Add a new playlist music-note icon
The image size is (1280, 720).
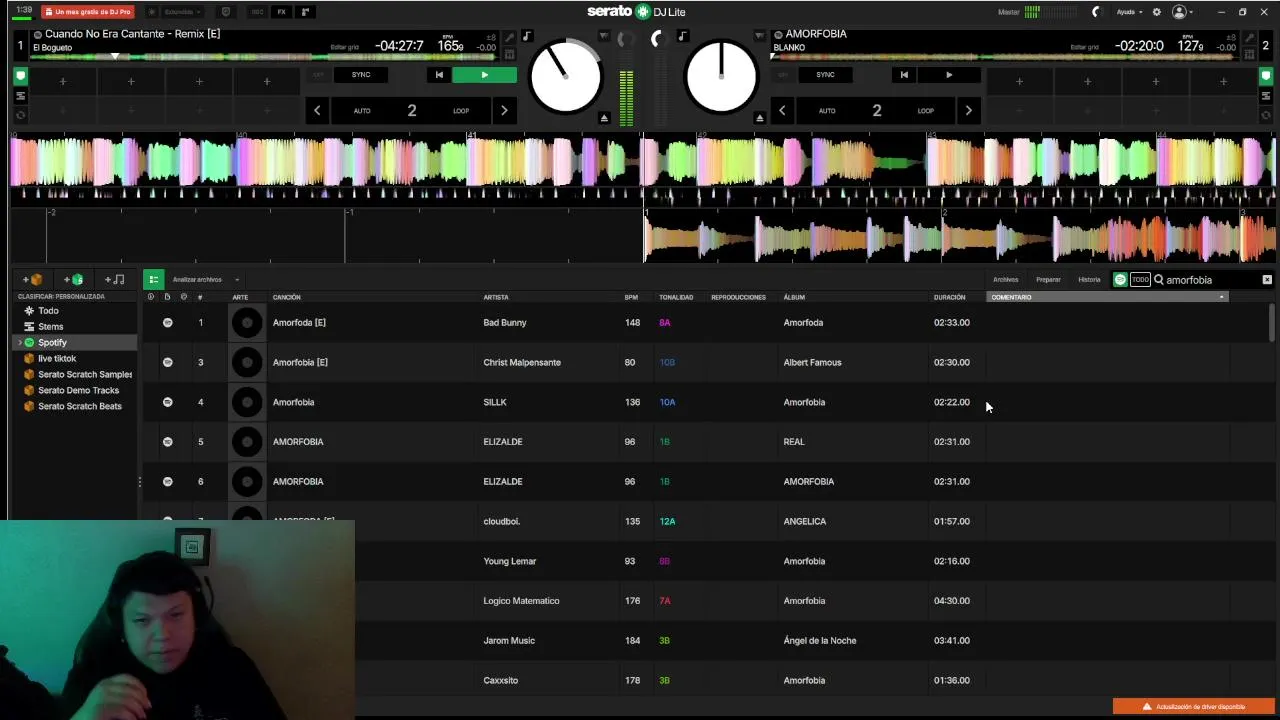tap(114, 280)
